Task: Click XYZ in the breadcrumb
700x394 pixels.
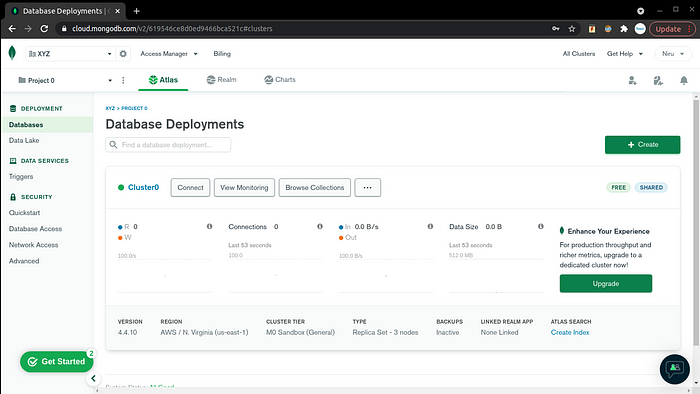Action: tap(110, 108)
